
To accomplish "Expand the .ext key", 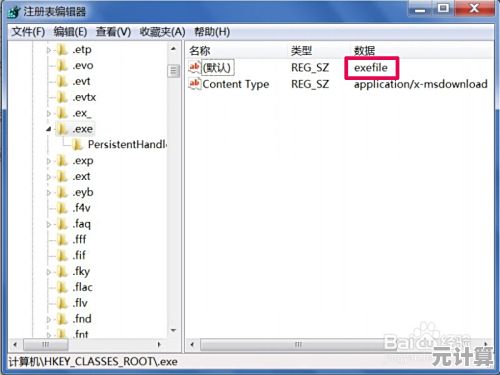I will pyautogui.click(x=49, y=177).
